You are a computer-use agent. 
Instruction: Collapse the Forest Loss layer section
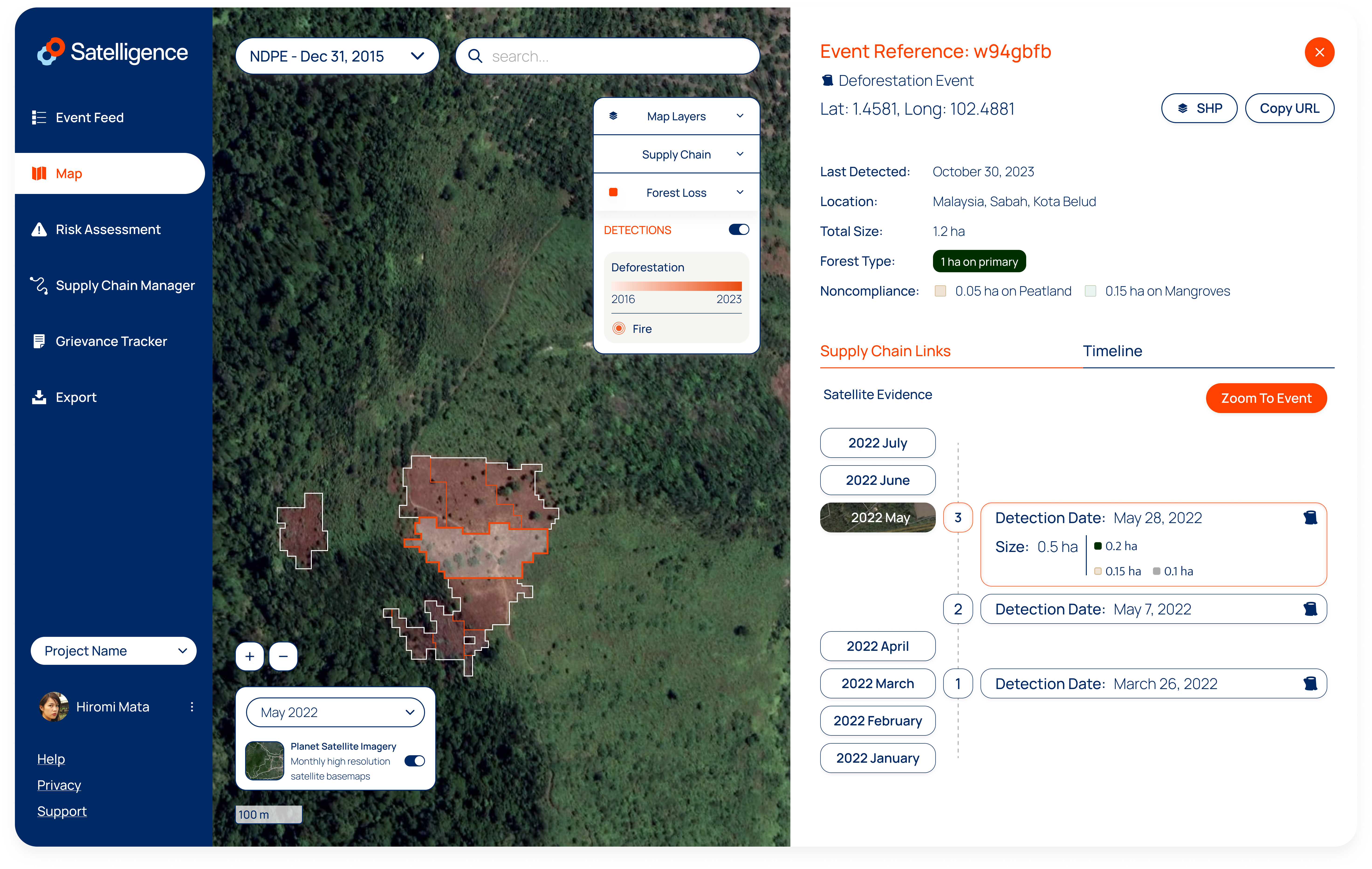pos(740,193)
